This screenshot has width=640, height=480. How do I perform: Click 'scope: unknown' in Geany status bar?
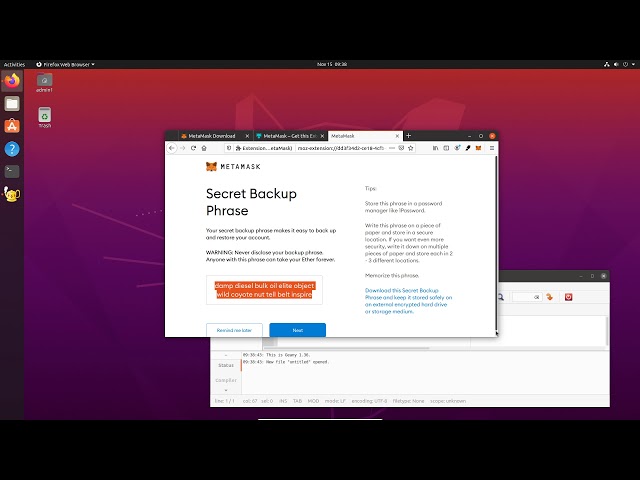pos(448,401)
